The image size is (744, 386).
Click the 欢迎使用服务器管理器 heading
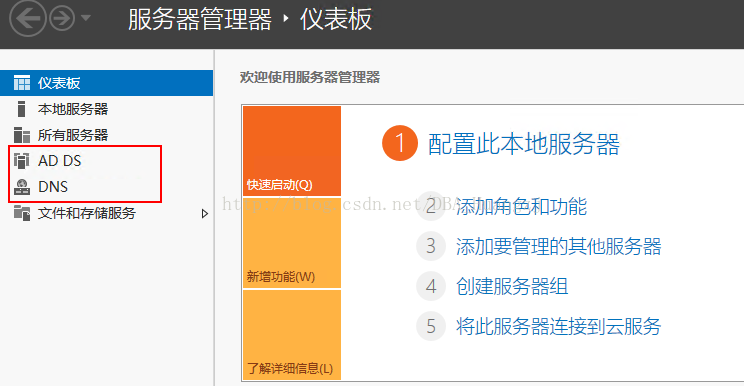point(310,77)
